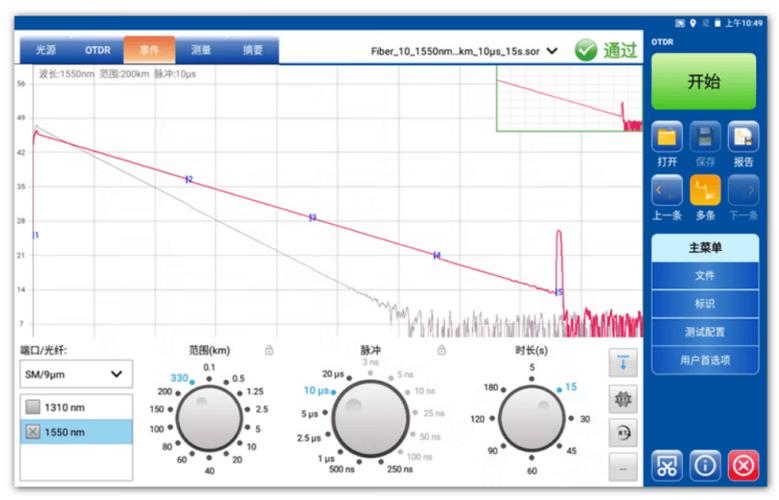The height and width of the screenshot is (500, 779).
Task: Expand the trace file name dropdown
Action: coord(552,51)
